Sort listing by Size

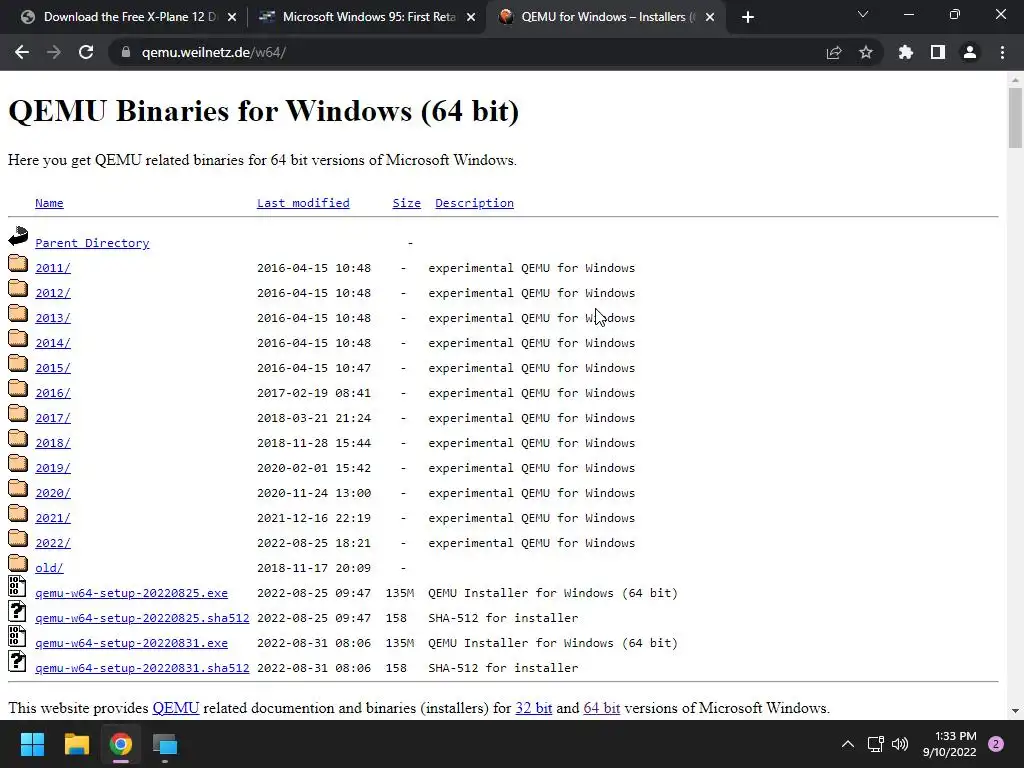coord(406,203)
